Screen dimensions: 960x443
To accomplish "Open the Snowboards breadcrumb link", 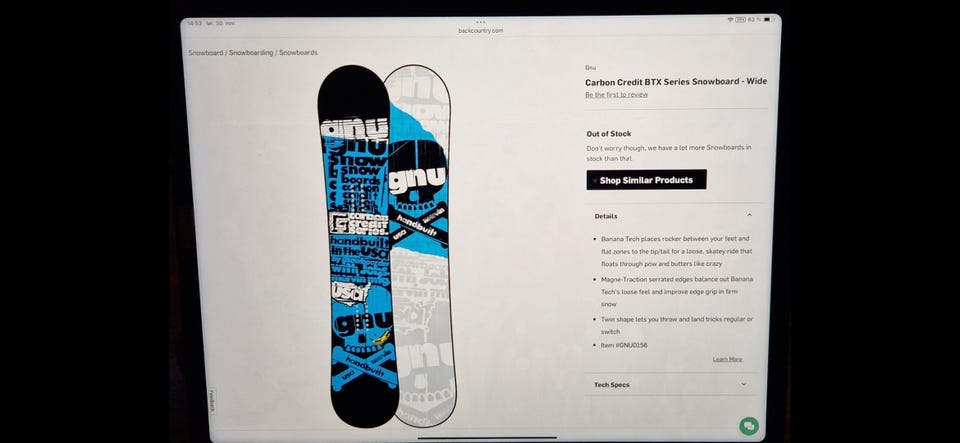I will [298, 53].
